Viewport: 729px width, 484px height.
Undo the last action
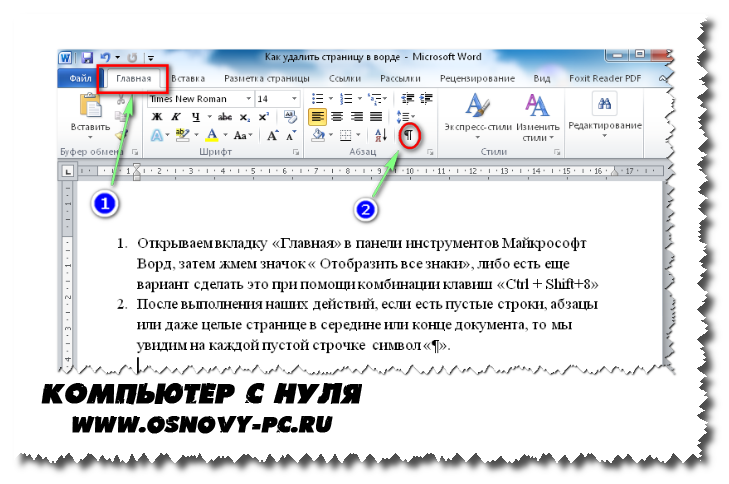click(x=105, y=57)
